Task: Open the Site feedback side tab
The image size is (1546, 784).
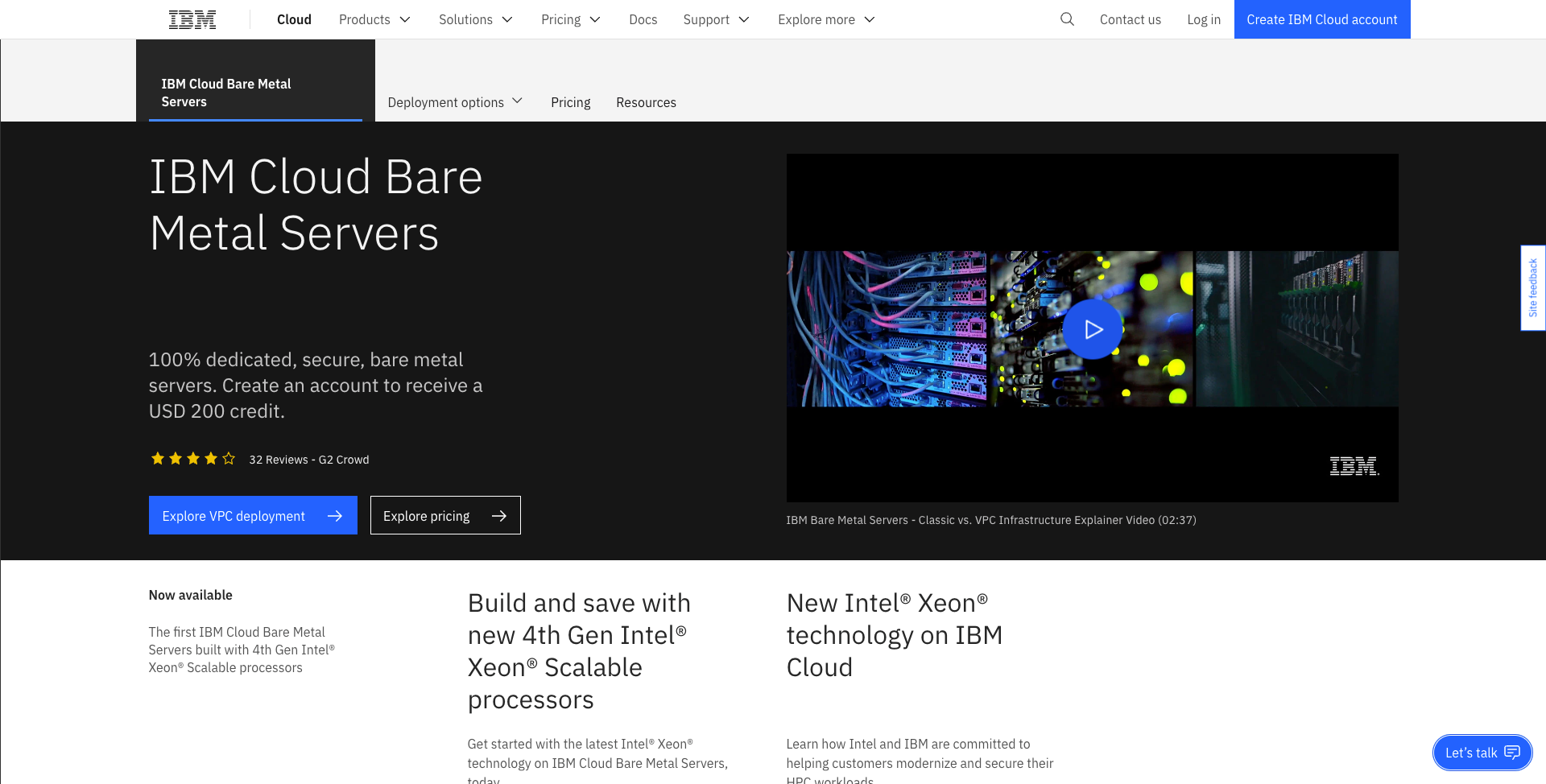Action: tap(1532, 287)
